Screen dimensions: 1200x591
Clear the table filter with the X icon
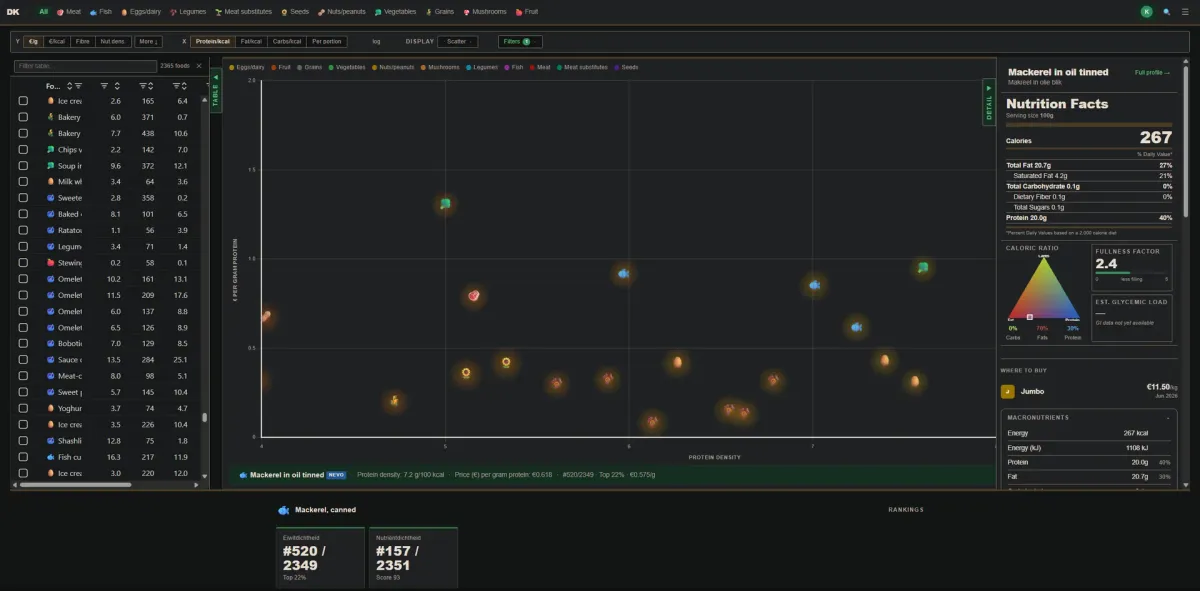click(x=198, y=66)
